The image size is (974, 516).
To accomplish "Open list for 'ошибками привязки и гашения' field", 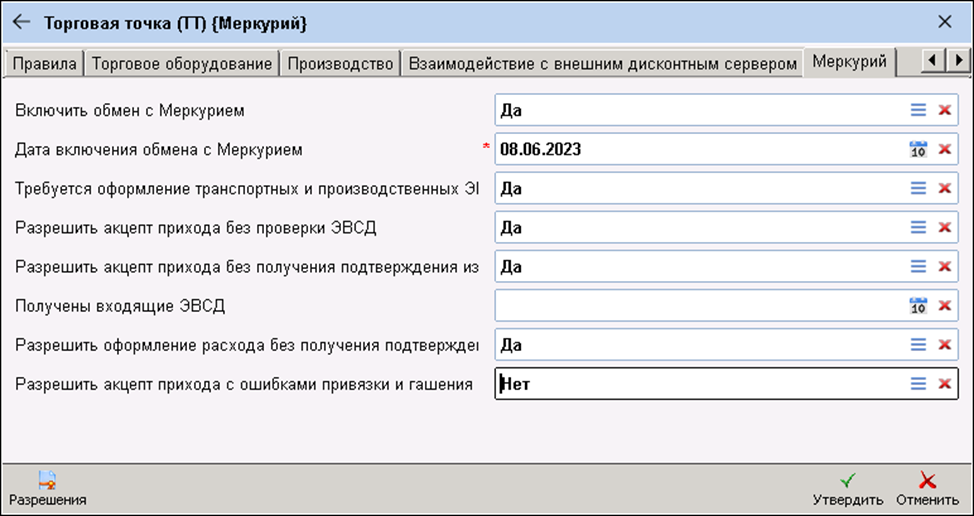I will (918, 383).
